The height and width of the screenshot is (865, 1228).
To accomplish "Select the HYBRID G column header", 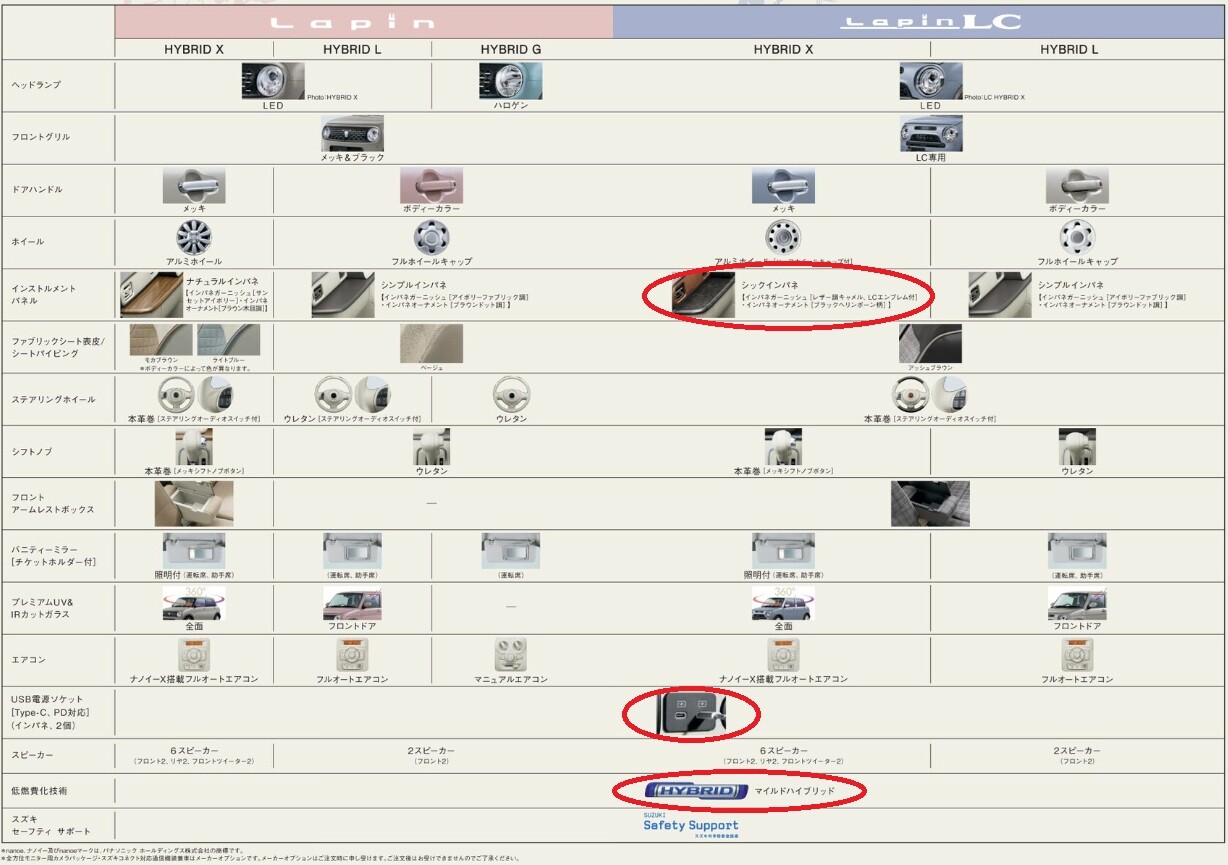I will coord(511,49).
